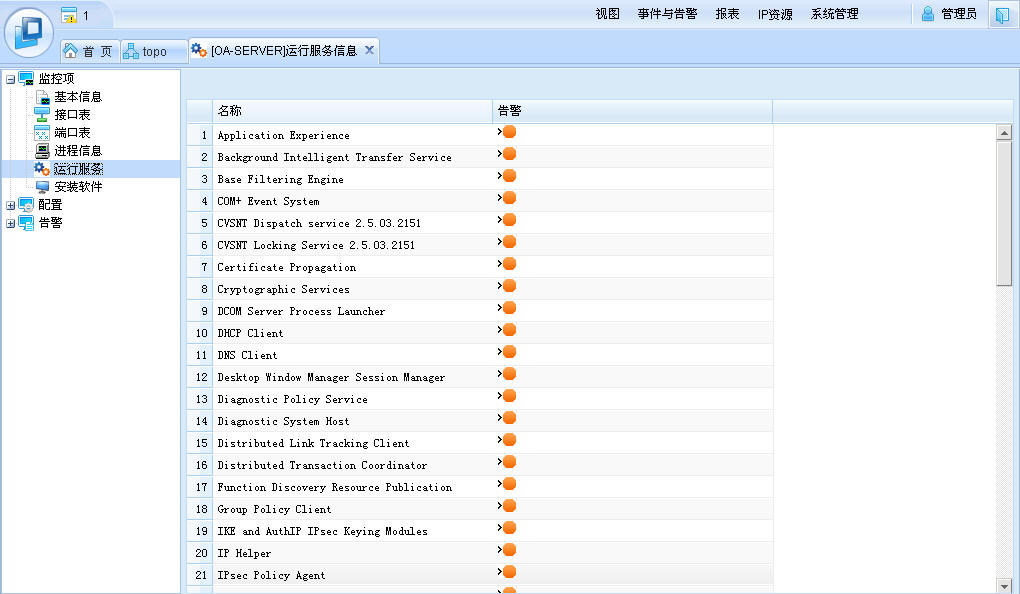The width and height of the screenshot is (1020, 594).
Task: Open the 事件与告警 menu
Action: coord(667,14)
